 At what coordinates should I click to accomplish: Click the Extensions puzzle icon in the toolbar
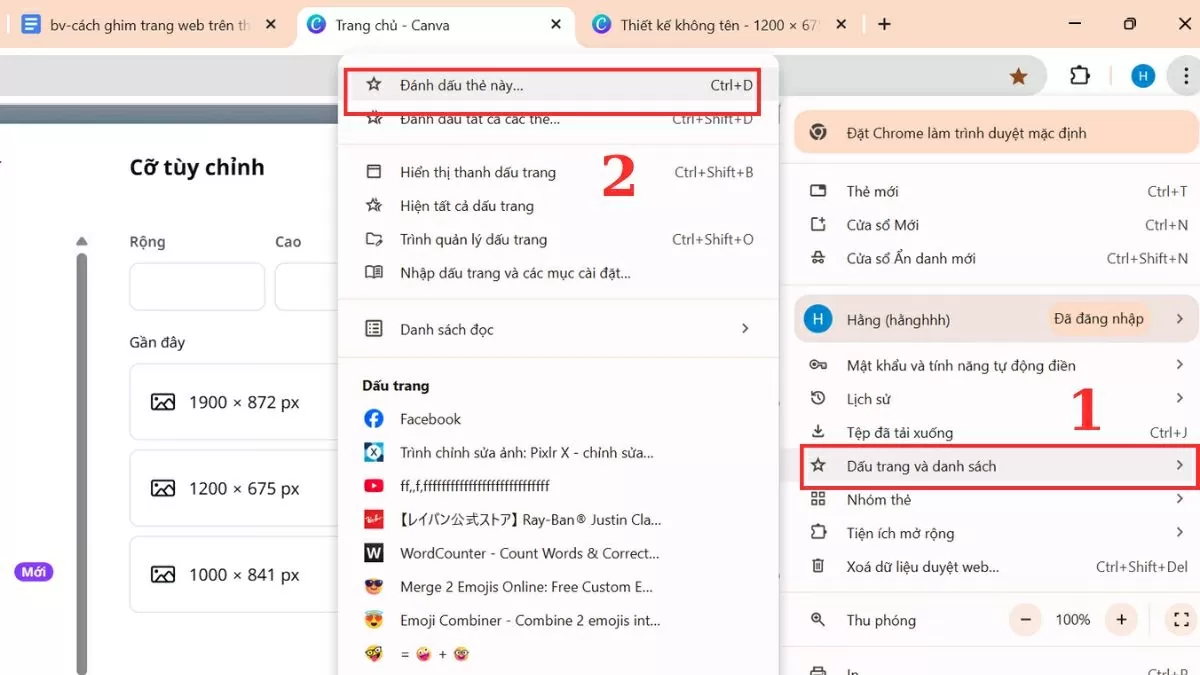pyautogui.click(x=1080, y=74)
